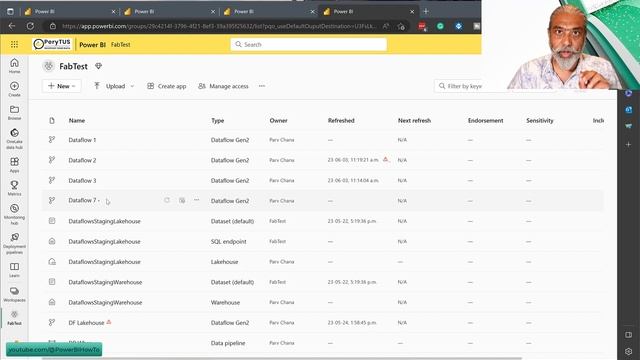Open Create in left sidebar
This screenshot has height=360, width=640.
click(x=14, y=89)
